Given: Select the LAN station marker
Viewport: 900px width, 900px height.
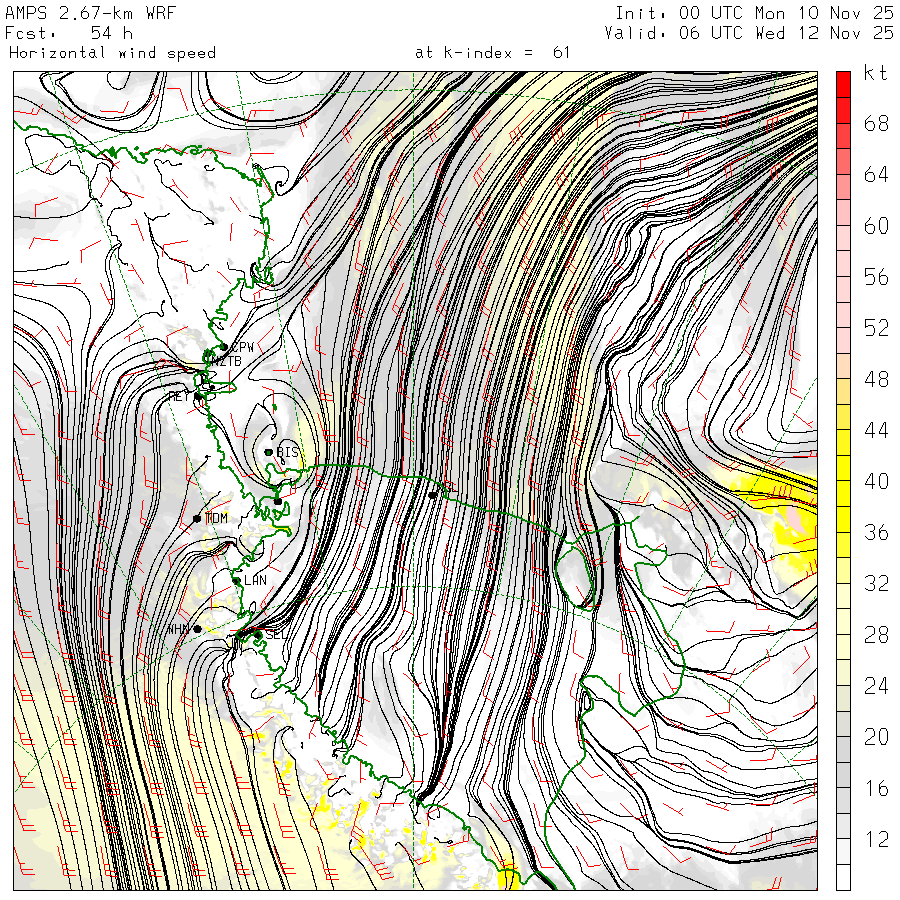Looking at the screenshot, I should click(237, 580).
